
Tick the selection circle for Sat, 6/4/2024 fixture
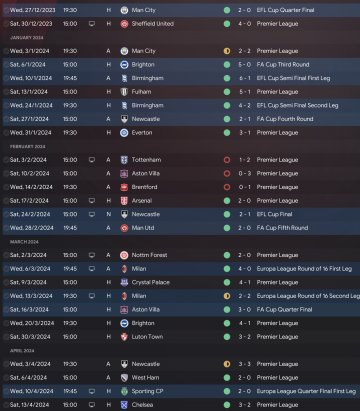pyautogui.click(x=6, y=378)
